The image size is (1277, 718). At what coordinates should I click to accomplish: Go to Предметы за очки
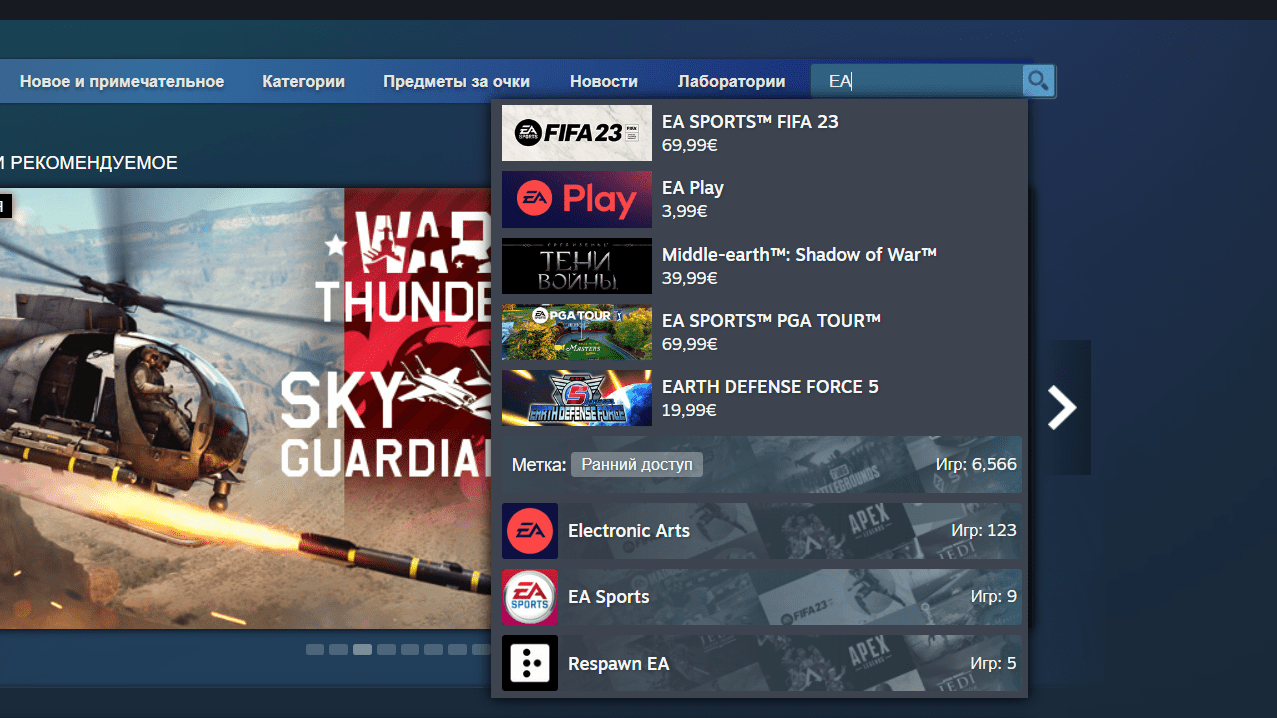[x=456, y=82]
